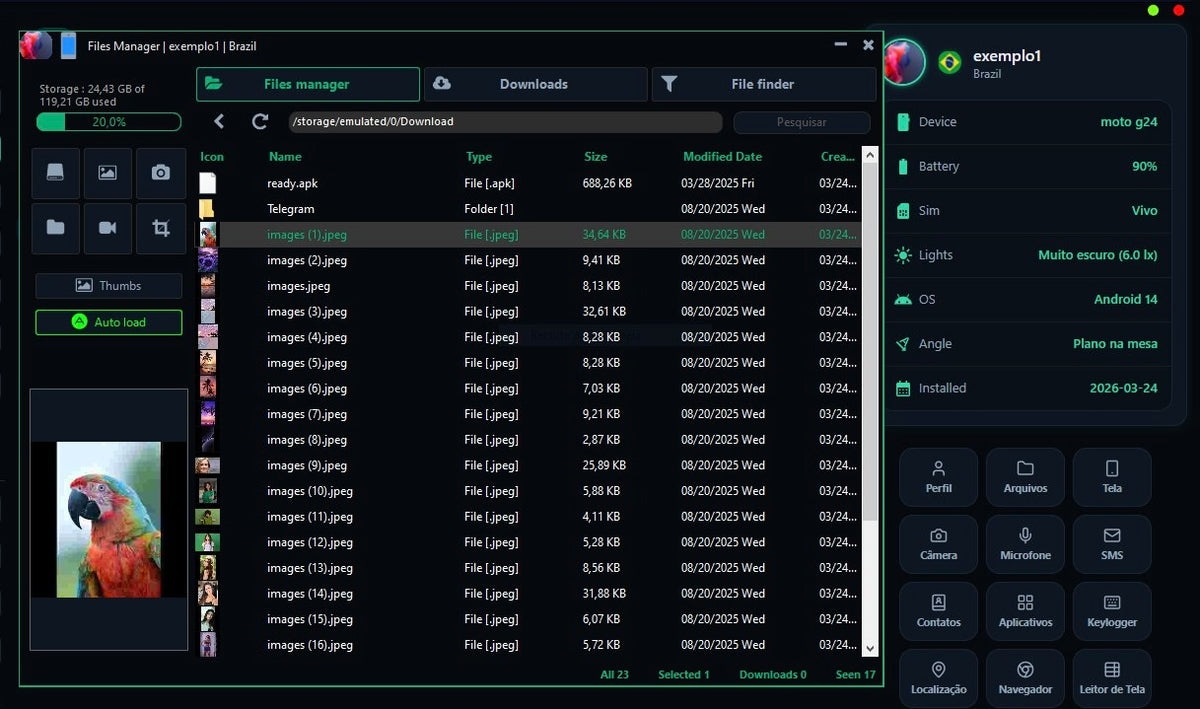
Task: Click the scrollbar down arrow in file list
Action: (869, 649)
